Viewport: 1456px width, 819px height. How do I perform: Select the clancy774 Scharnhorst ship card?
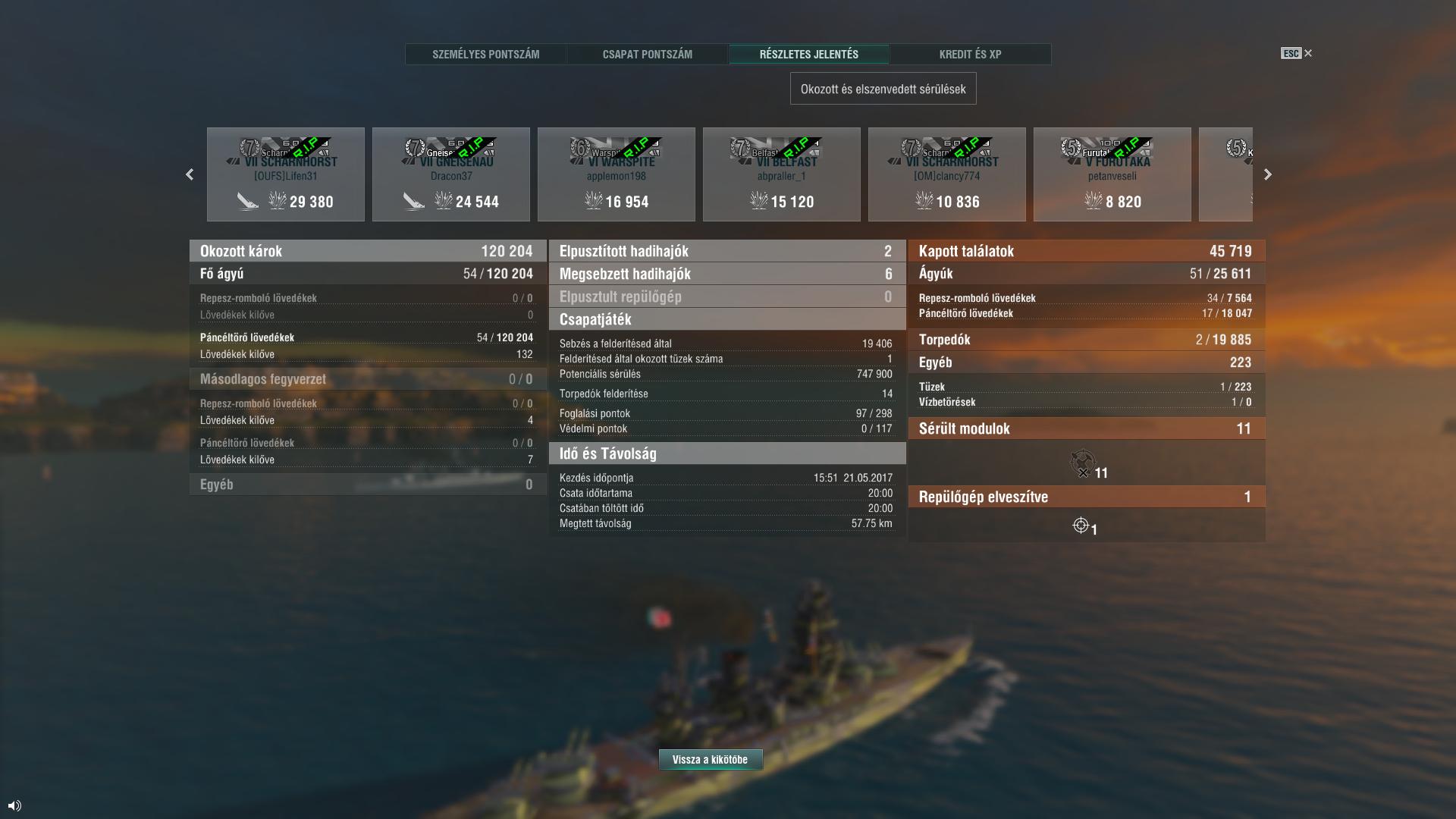947,174
